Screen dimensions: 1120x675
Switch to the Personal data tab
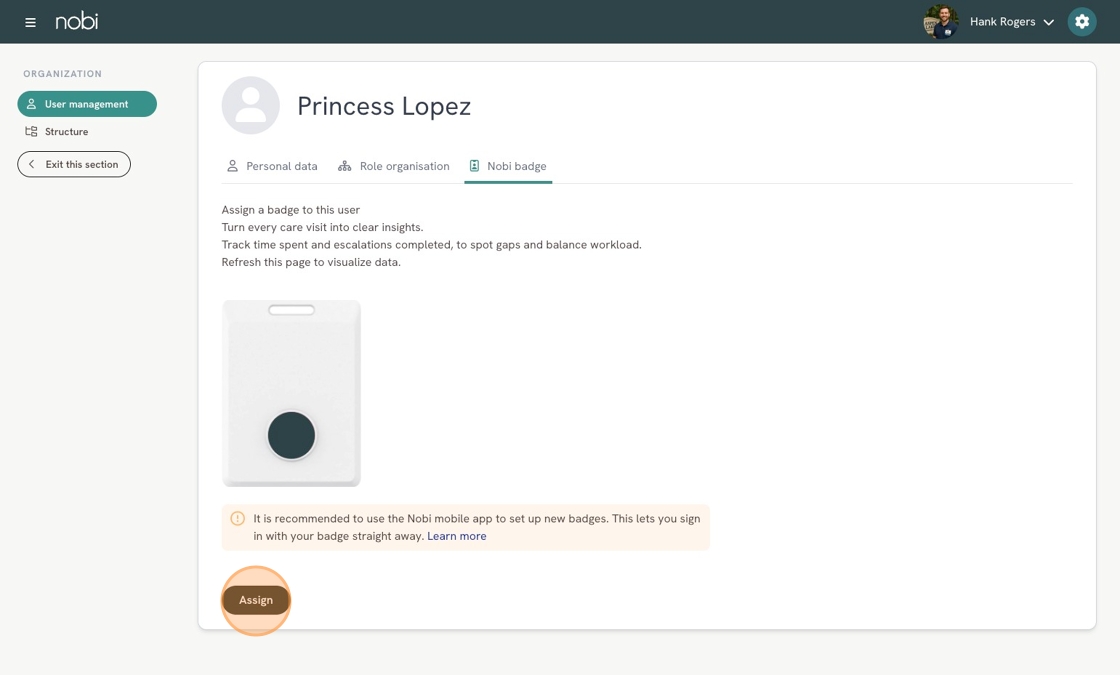pos(272,166)
